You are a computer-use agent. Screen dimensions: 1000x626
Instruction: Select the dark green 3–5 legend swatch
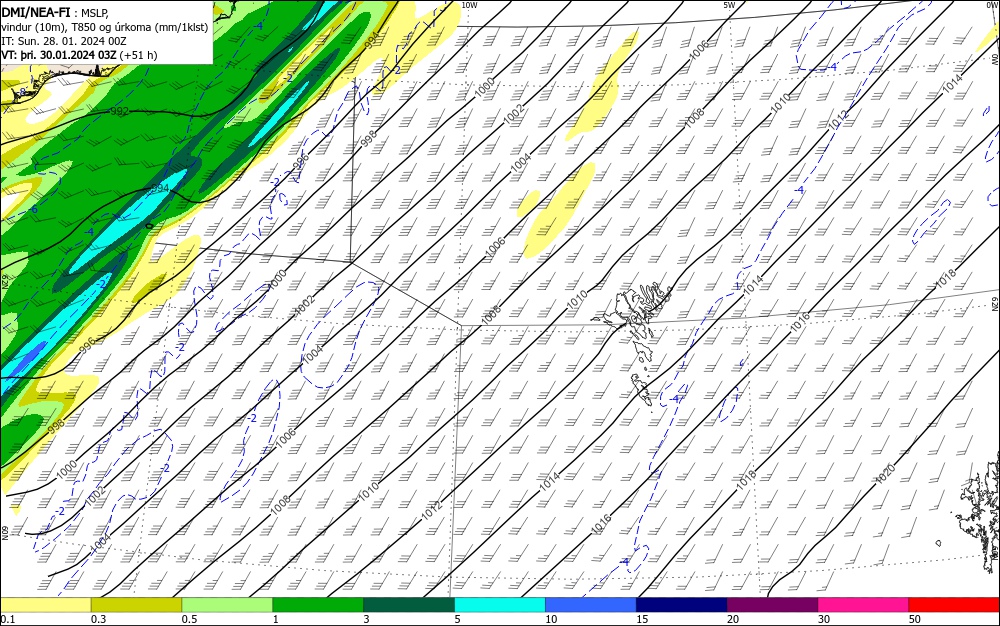pos(409,605)
